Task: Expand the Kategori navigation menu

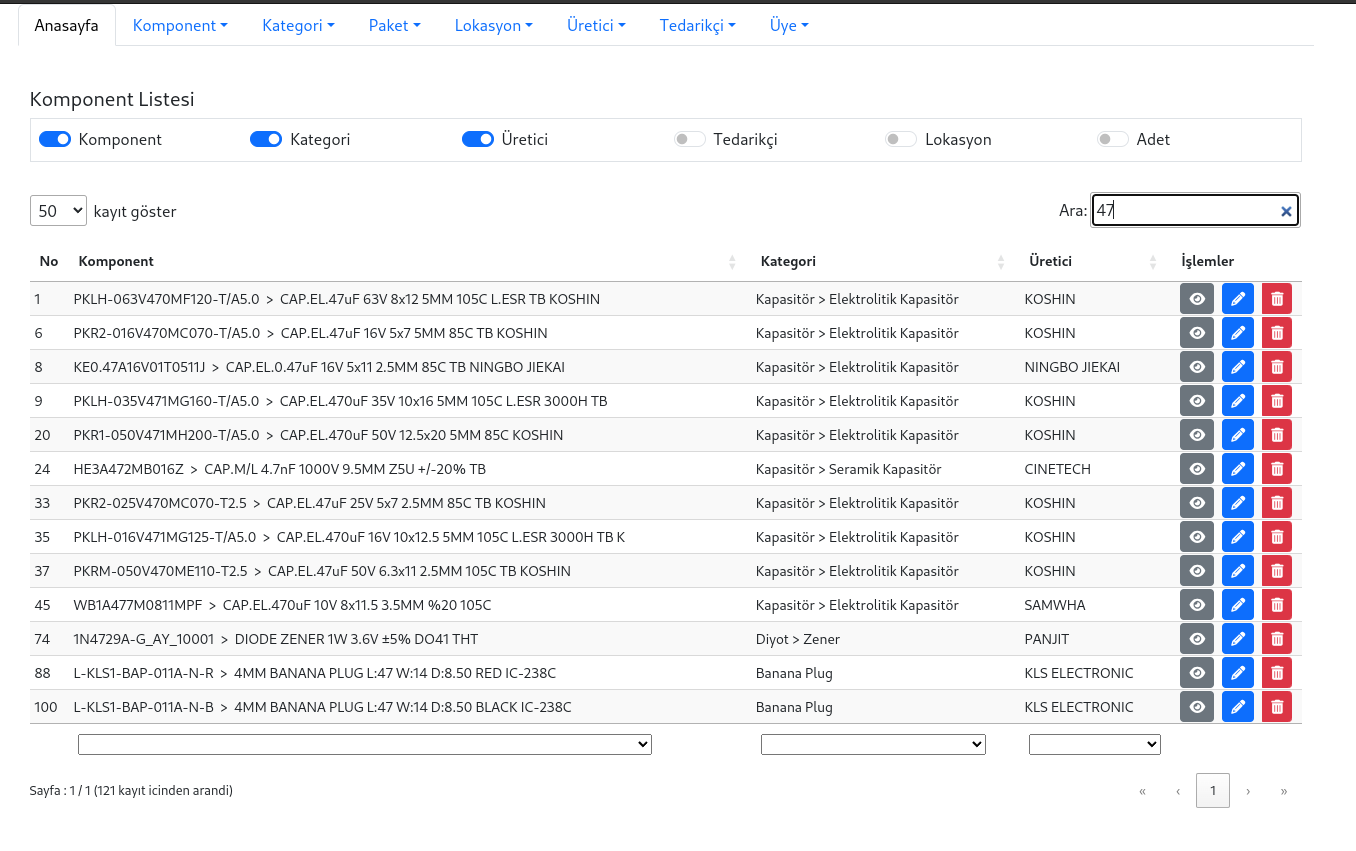Action: click(x=298, y=25)
